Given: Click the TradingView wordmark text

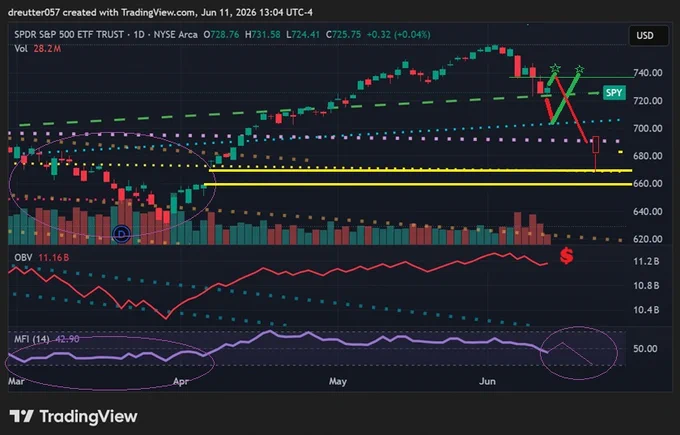Looking at the screenshot, I should coord(88,416).
